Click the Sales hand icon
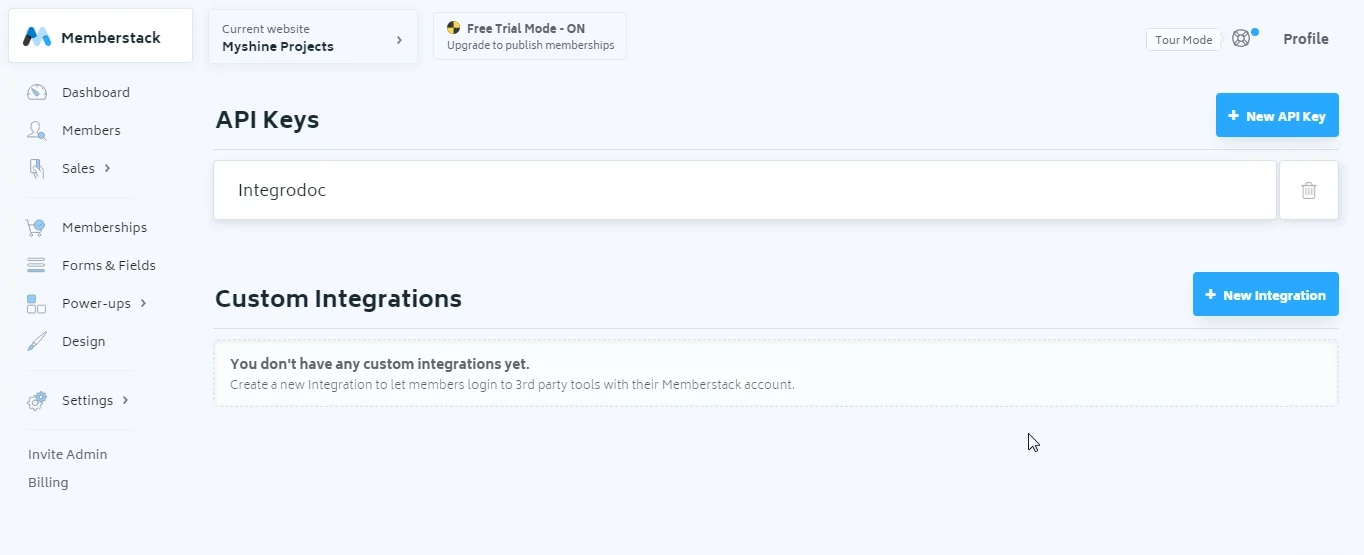1364x555 pixels. click(x=37, y=168)
